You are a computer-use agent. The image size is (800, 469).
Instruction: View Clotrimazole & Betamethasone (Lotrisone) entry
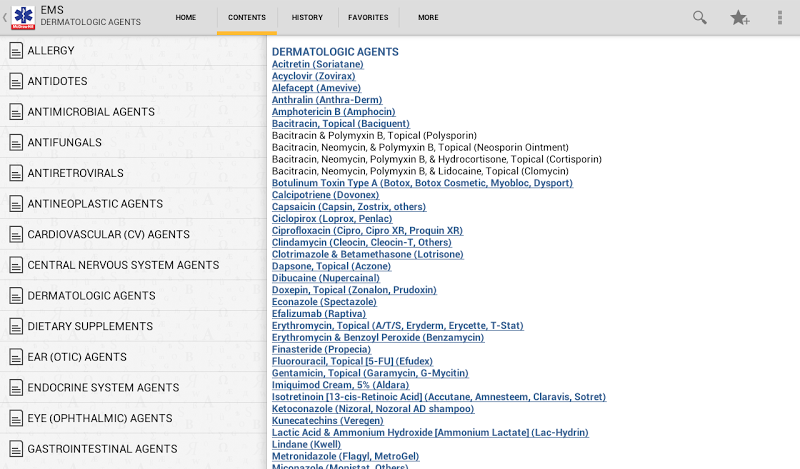pos(367,254)
